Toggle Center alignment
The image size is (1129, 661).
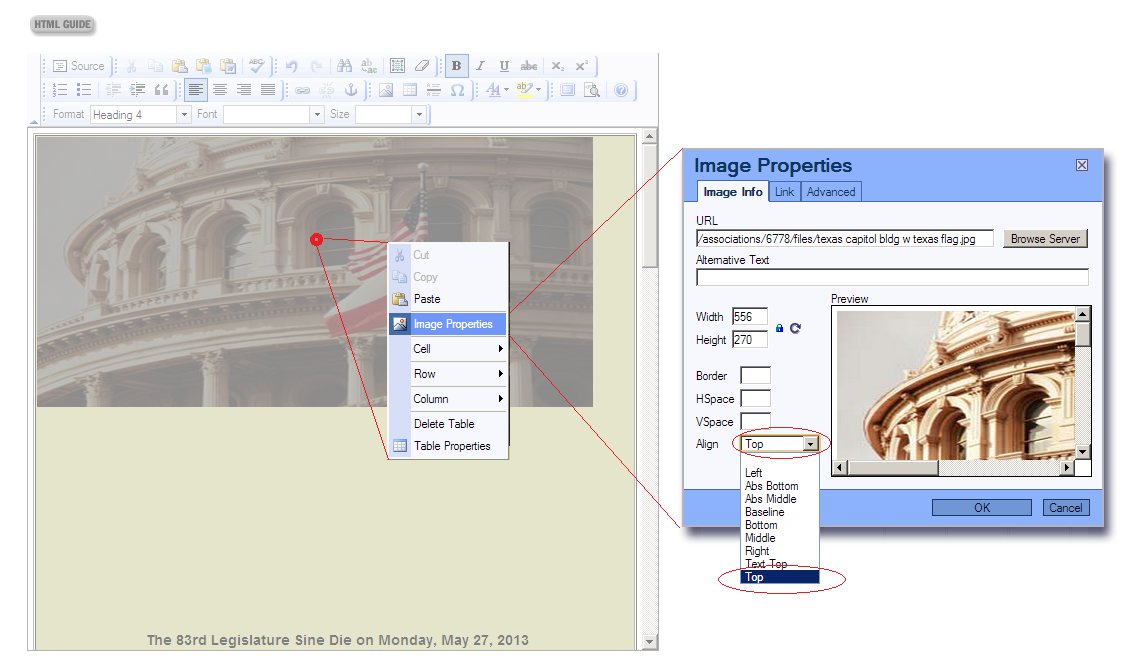point(220,90)
